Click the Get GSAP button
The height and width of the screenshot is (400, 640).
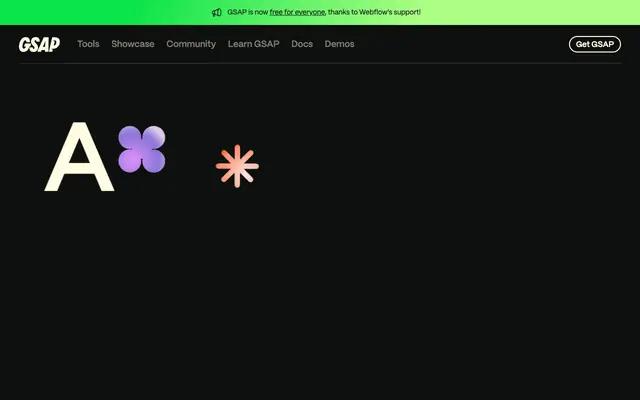[595, 44]
